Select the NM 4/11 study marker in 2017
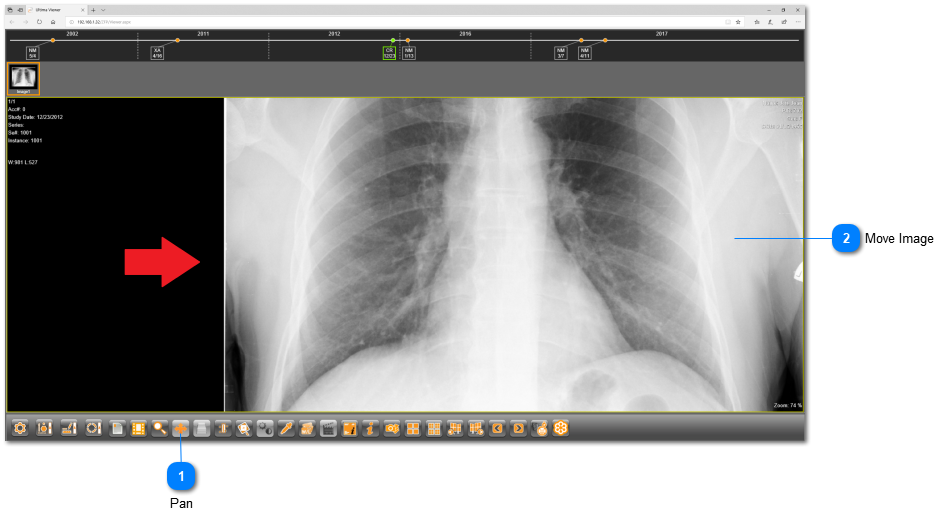 [x=585, y=53]
